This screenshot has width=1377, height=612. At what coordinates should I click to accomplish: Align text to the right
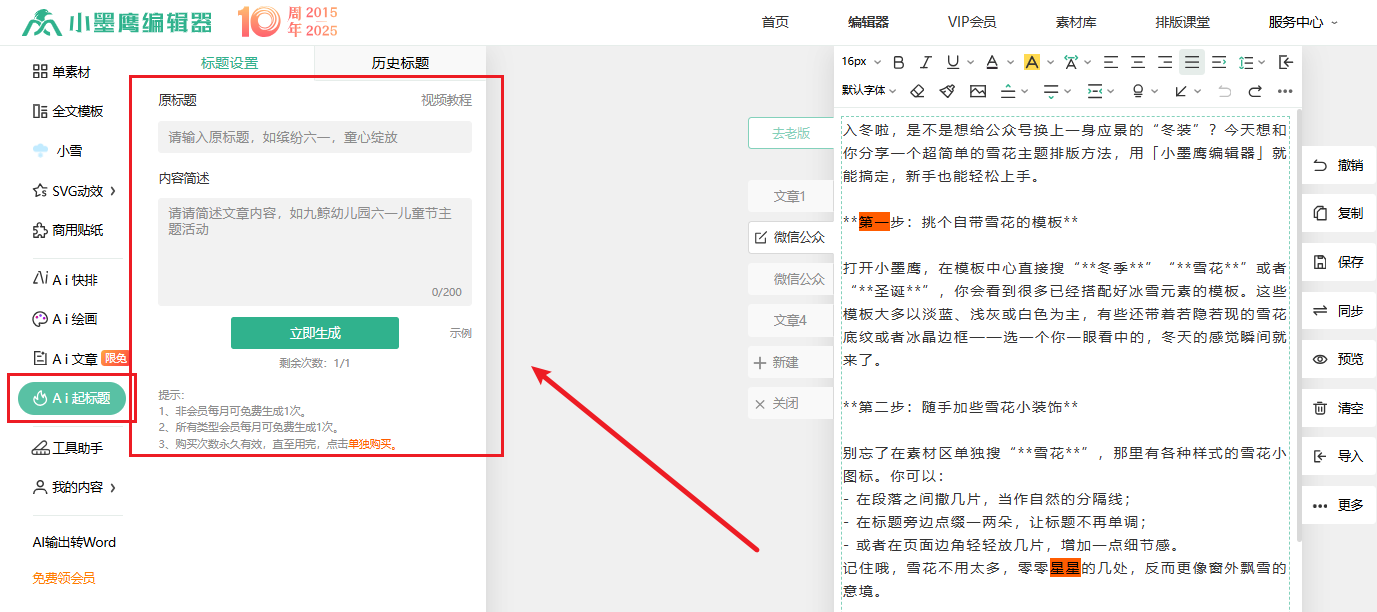pos(1165,62)
